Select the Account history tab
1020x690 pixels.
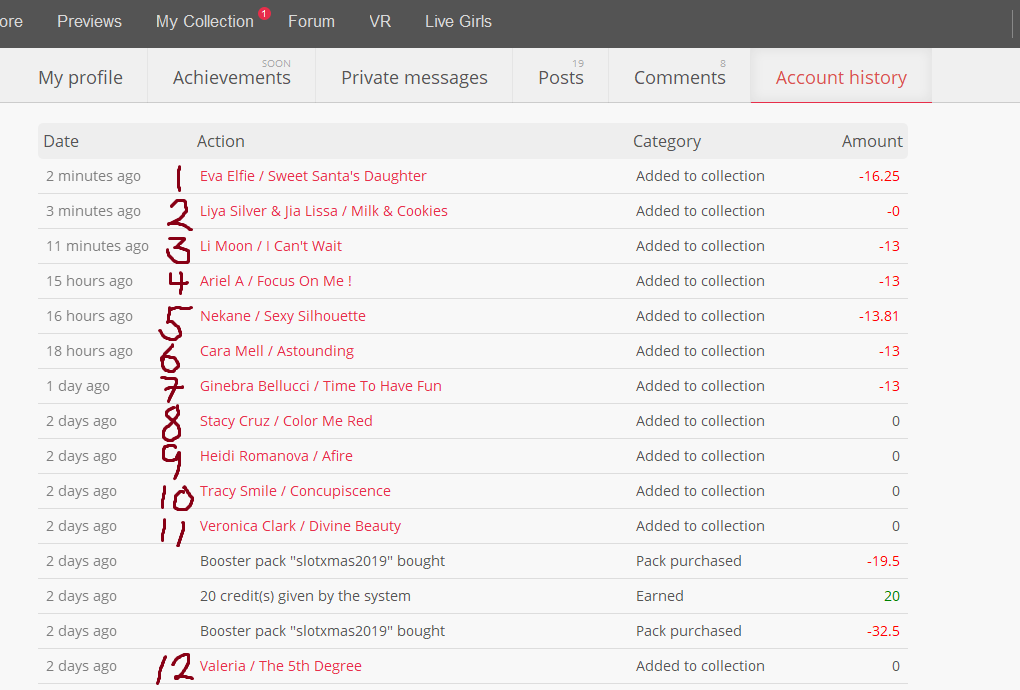(x=841, y=77)
